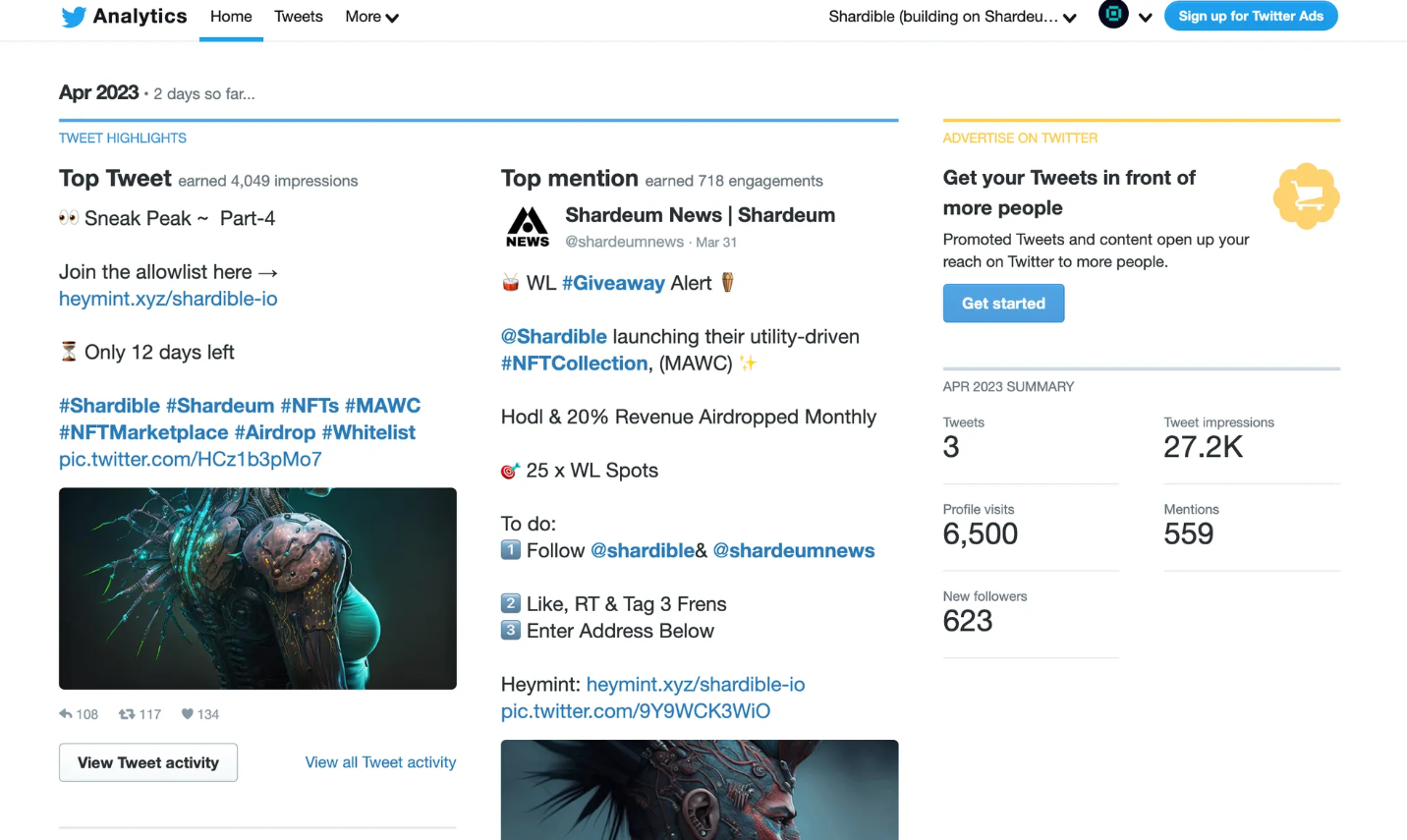Click the #NFTs hashtag
Image resolution: width=1407 pixels, height=840 pixels.
tap(310, 406)
